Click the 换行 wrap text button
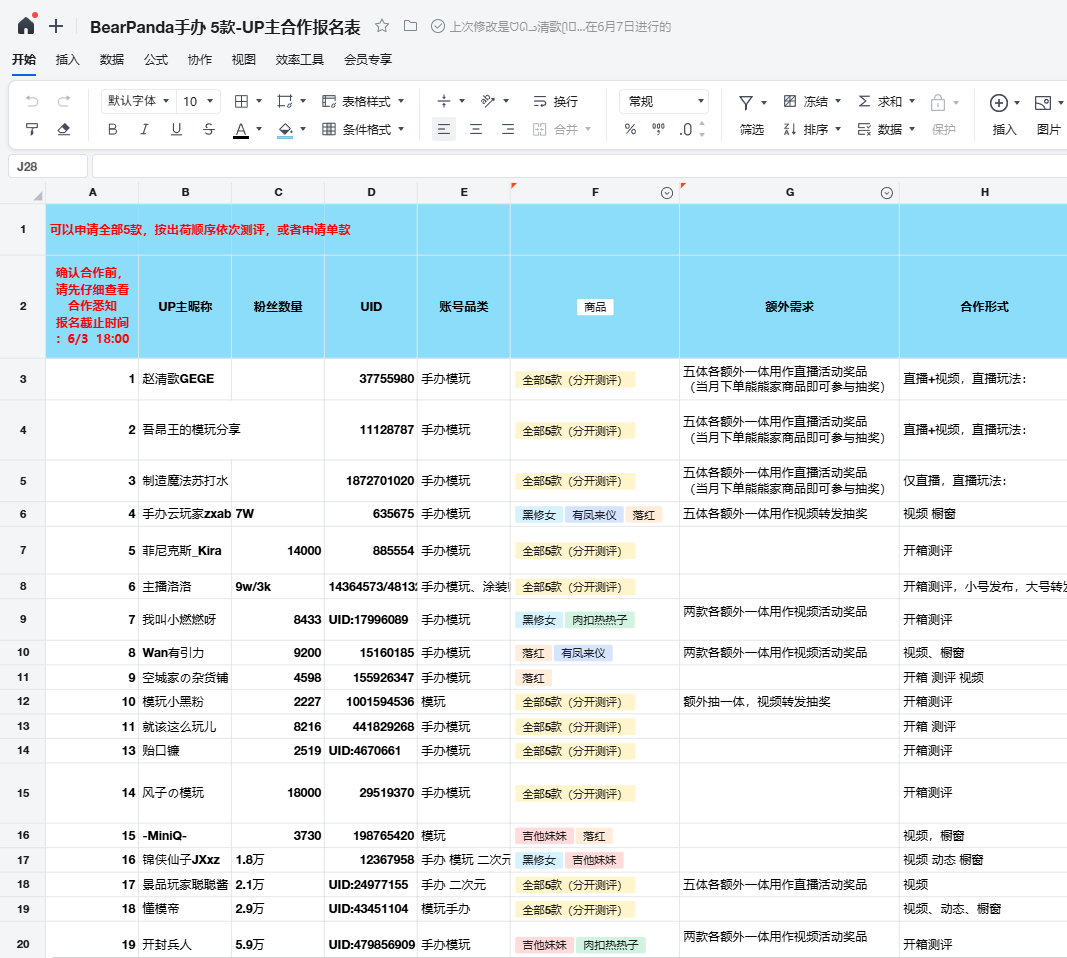 coord(555,101)
